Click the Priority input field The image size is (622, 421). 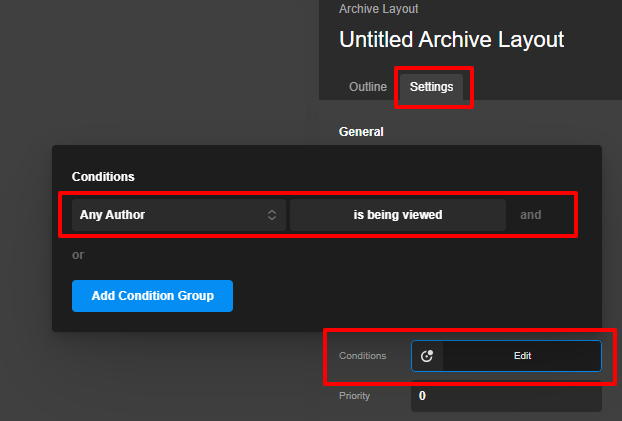(x=506, y=396)
